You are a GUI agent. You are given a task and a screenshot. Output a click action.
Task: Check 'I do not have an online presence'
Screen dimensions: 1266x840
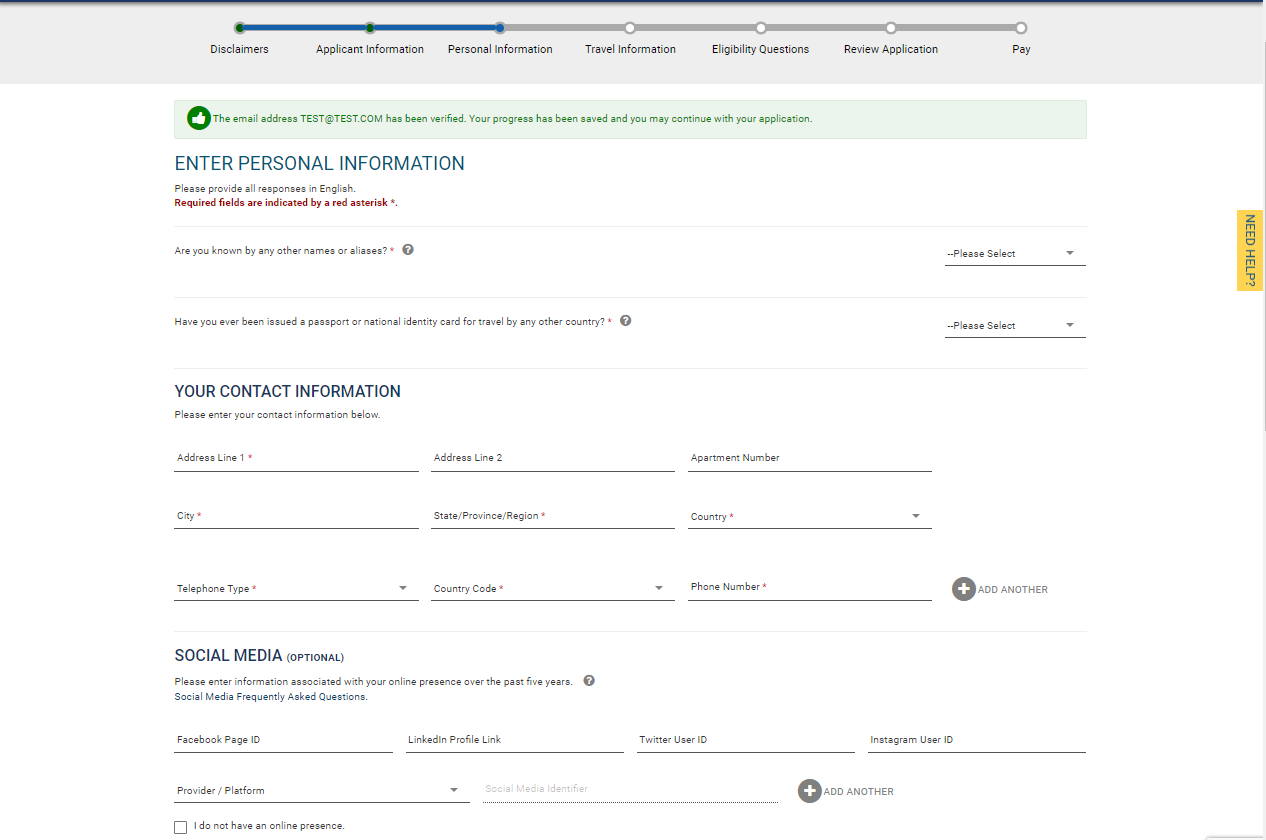coord(180,827)
